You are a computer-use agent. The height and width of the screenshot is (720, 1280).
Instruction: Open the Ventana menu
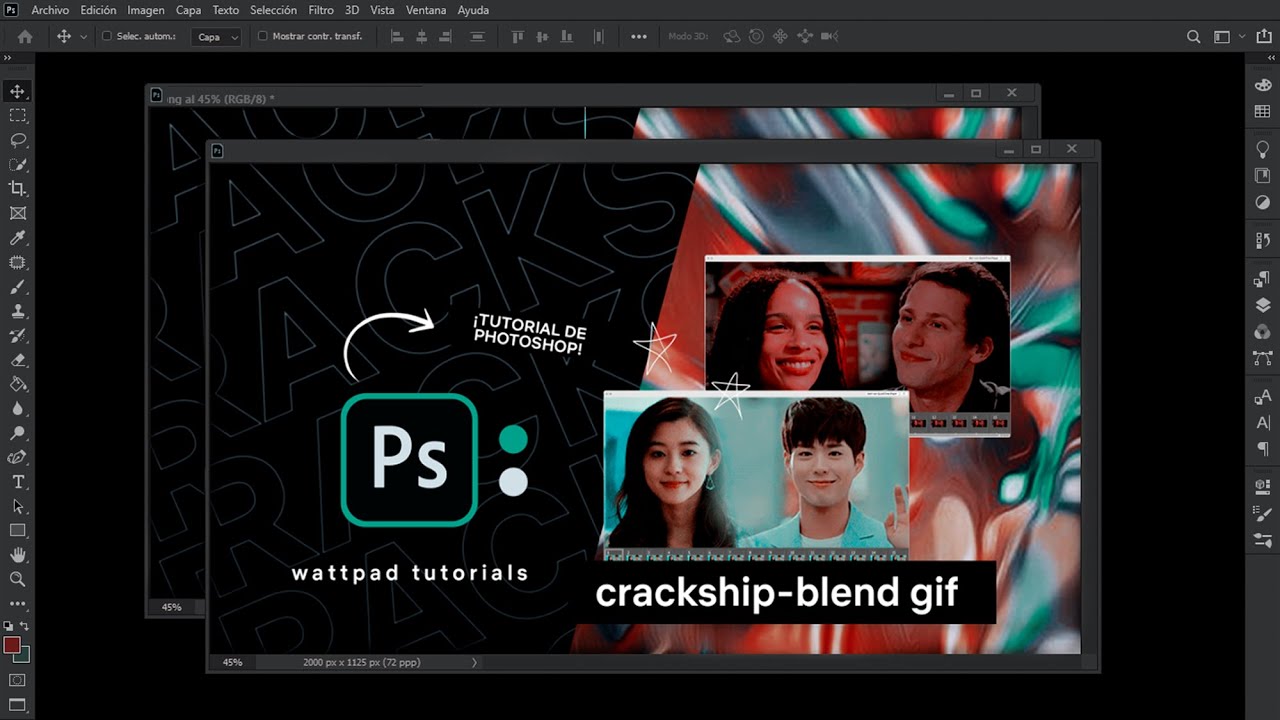point(426,10)
